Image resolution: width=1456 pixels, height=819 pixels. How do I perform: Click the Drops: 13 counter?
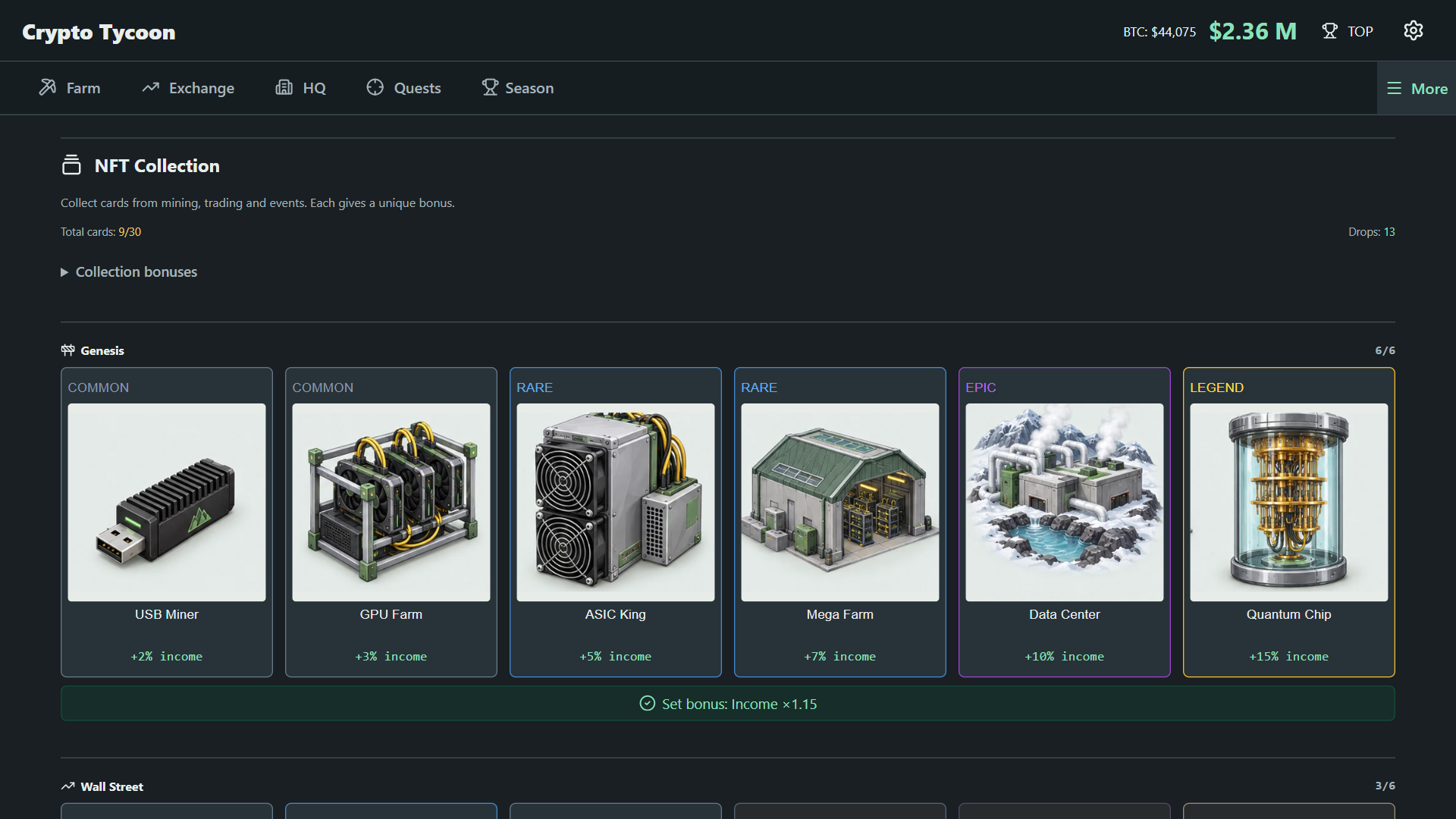(1372, 232)
